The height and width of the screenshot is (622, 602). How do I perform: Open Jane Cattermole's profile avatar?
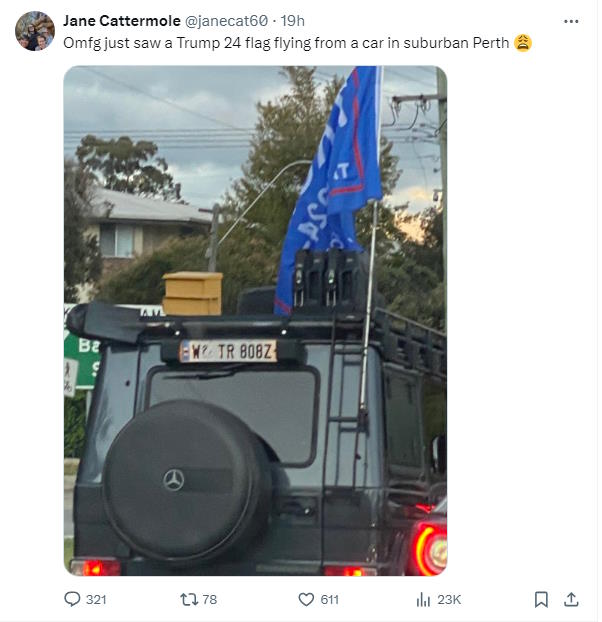pos(35,31)
